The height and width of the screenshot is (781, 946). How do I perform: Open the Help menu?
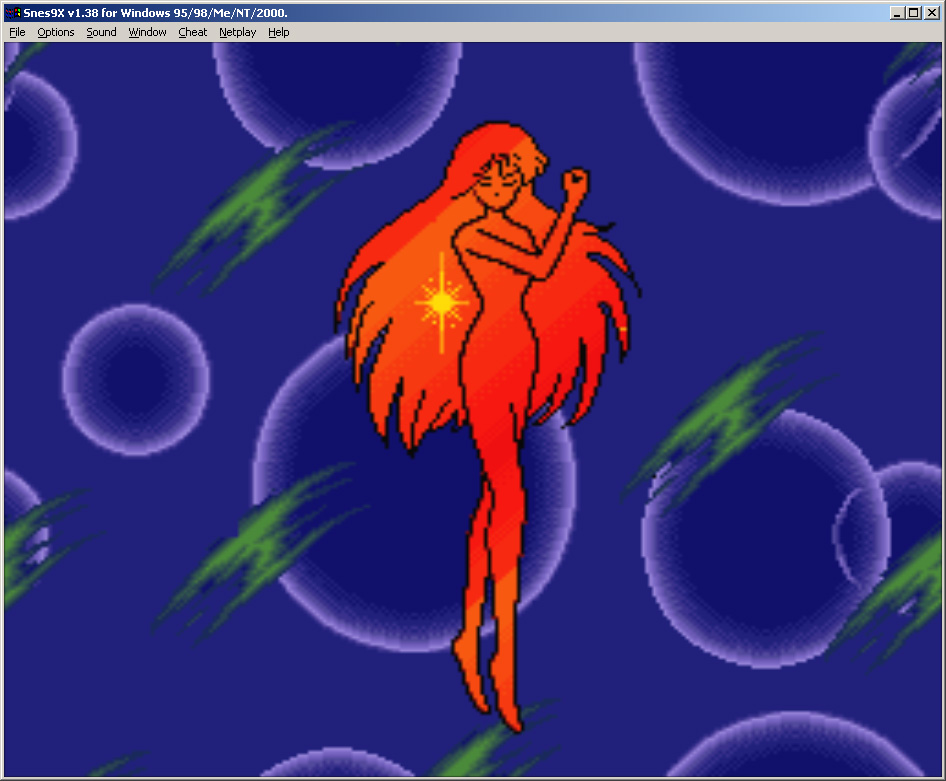pyautogui.click(x=279, y=33)
